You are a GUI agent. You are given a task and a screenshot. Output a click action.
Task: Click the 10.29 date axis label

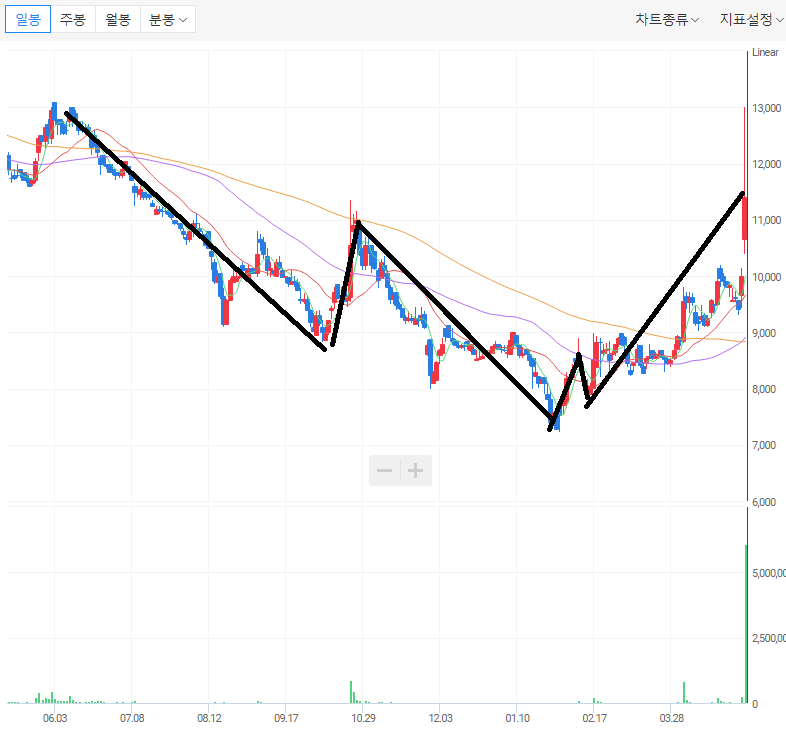363,718
